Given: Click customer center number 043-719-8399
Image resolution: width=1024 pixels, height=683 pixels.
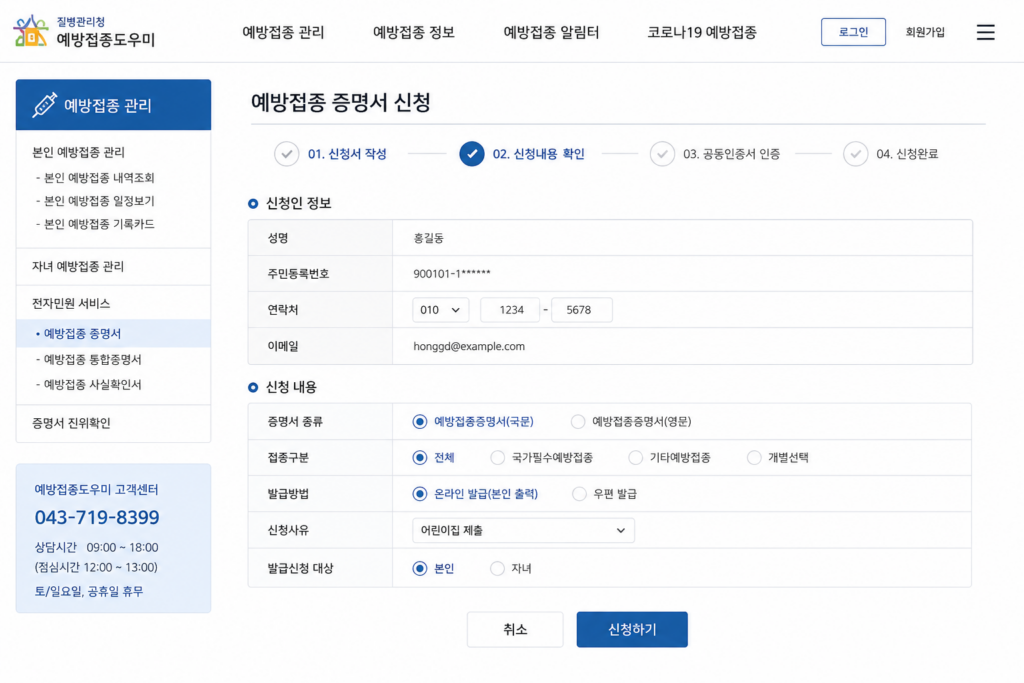Looking at the screenshot, I should point(97,517).
